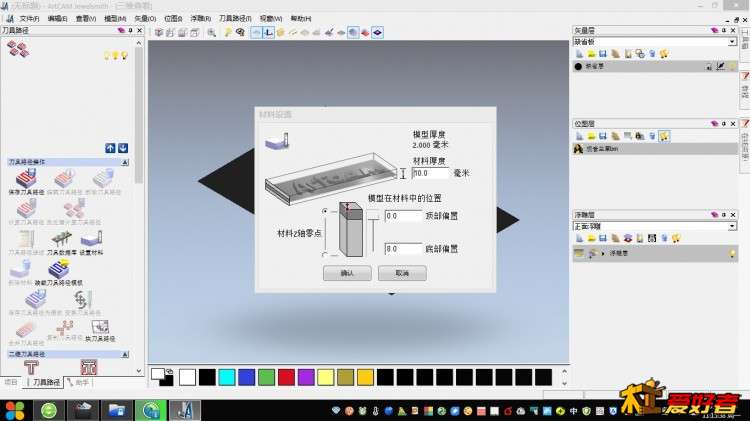Close the 刀具路径 panel
The height and width of the screenshot is (421, 750).
coord(140,30)
